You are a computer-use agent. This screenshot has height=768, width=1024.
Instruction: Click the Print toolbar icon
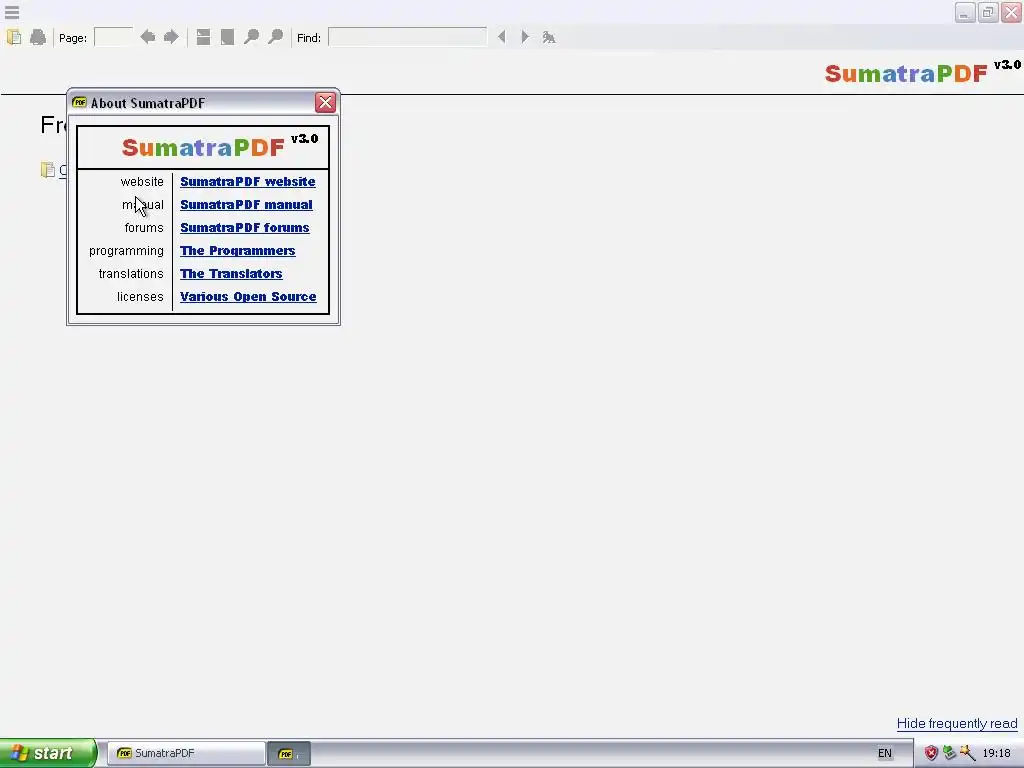[x=38, y=37]
